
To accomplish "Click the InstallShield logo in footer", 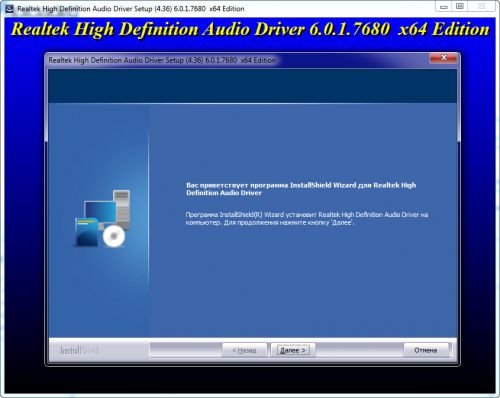I will point(79,350).
